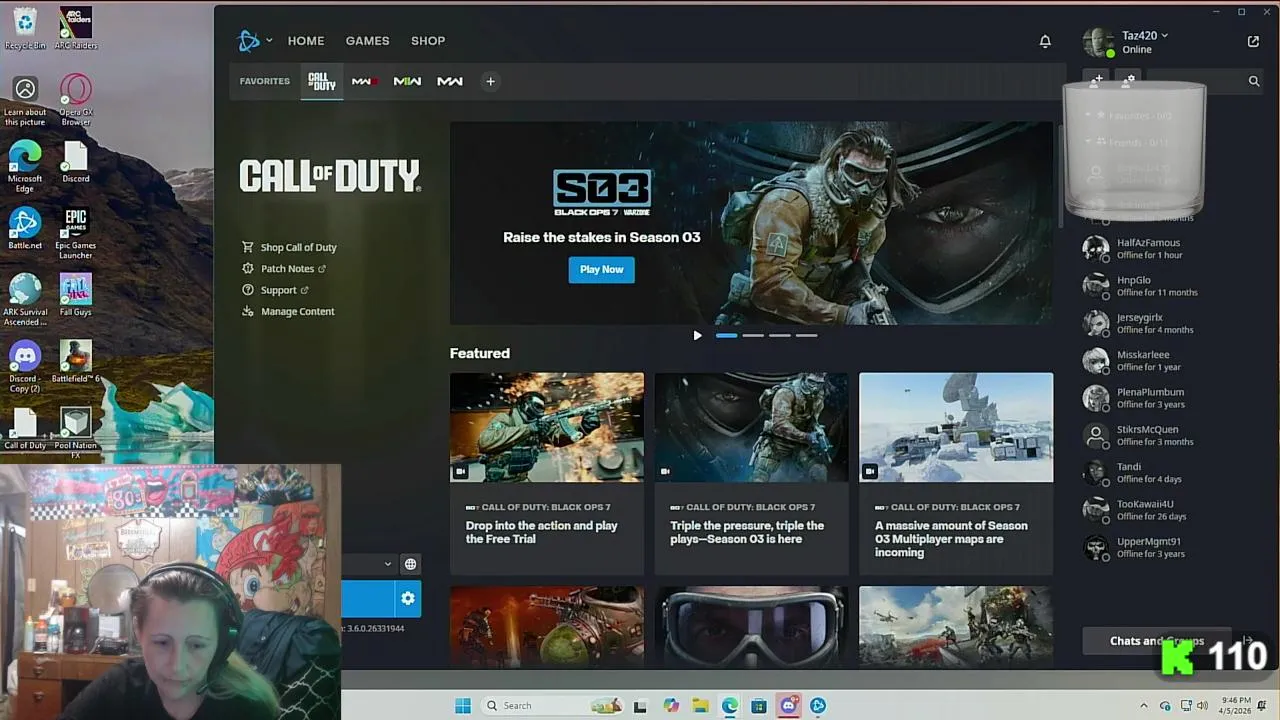Click the Add Friend icon
Viewport: 1280px width, 720px height.
[1097, 80]
